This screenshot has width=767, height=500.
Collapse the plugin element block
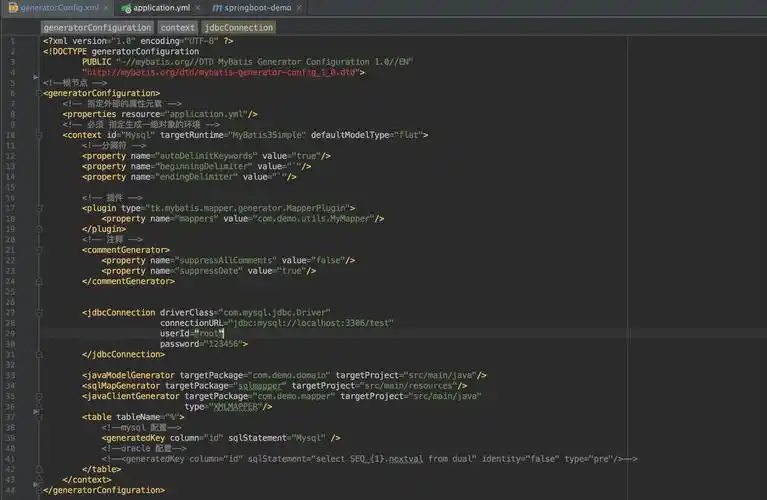[x=37, y=208]
